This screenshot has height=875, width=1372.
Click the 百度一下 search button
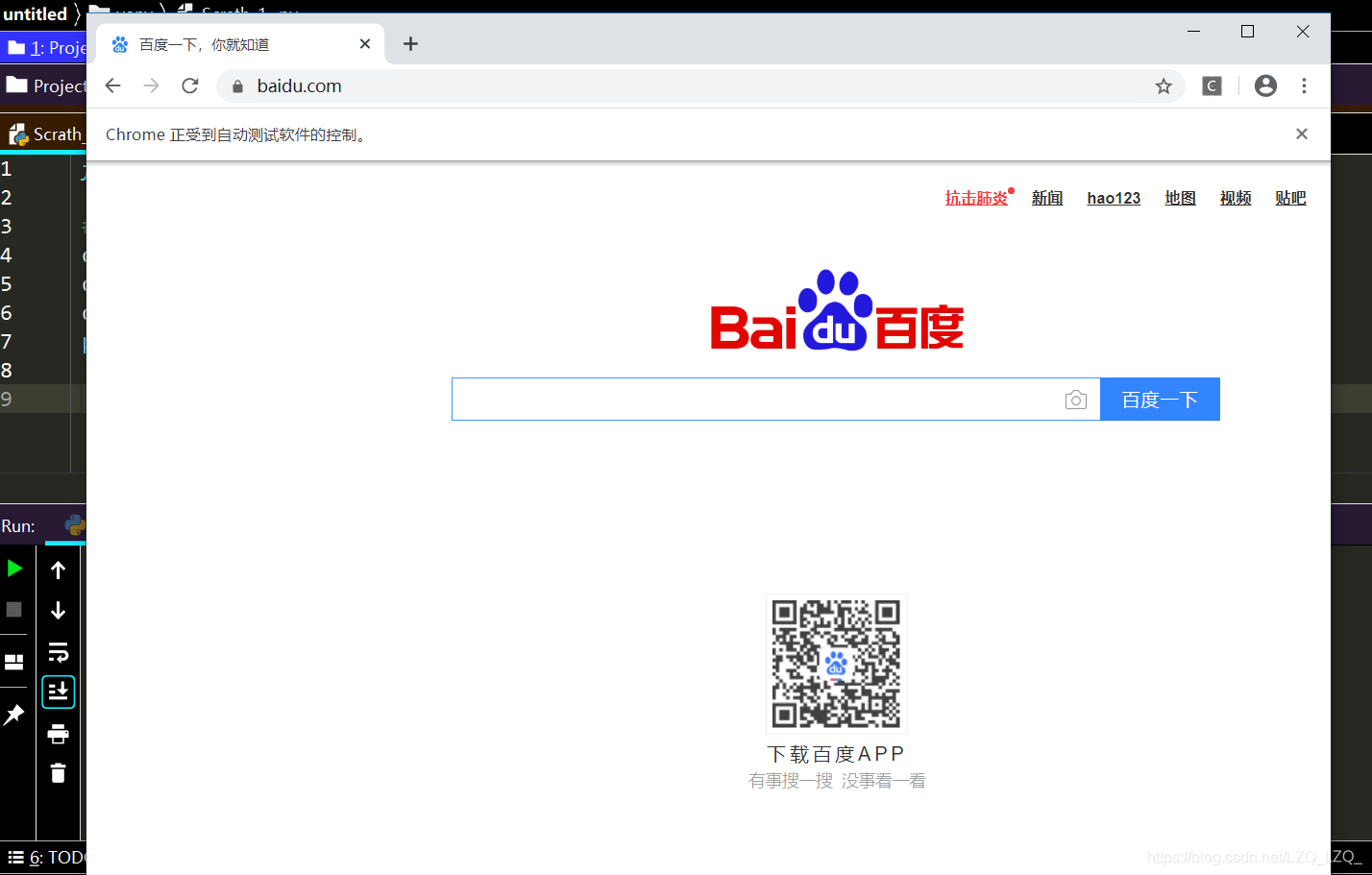(1160, 400)
